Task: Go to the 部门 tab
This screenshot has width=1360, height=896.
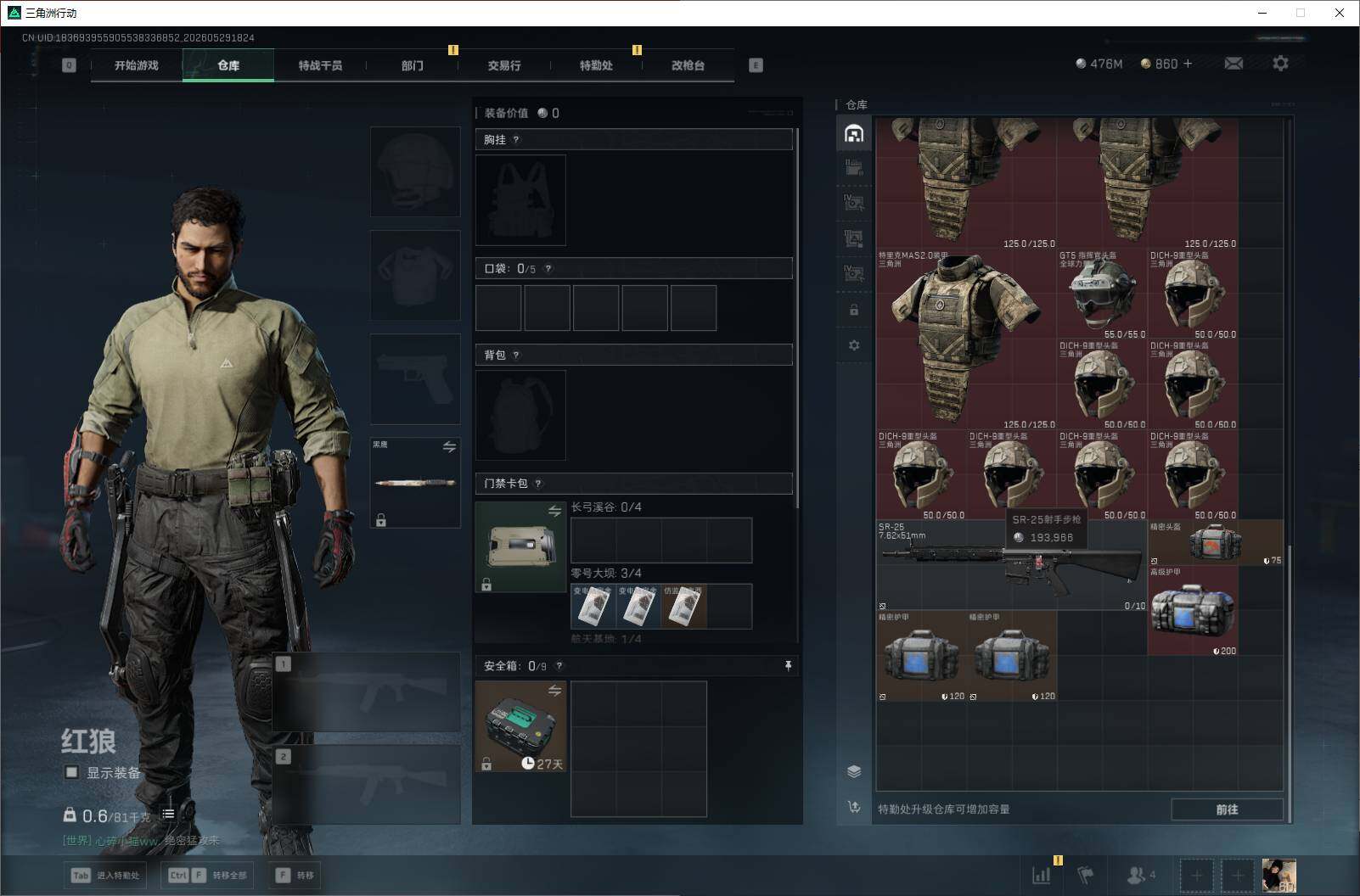Action: (x=413, y=65)
